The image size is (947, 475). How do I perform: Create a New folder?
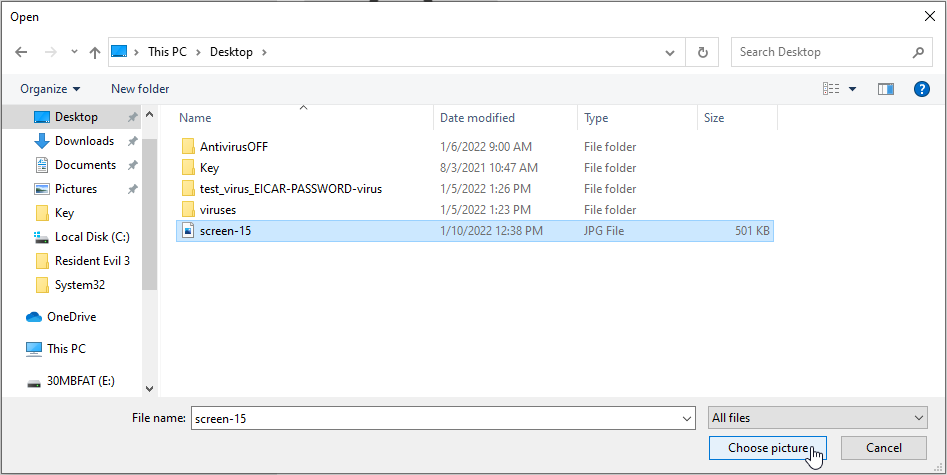click(140, 89)
